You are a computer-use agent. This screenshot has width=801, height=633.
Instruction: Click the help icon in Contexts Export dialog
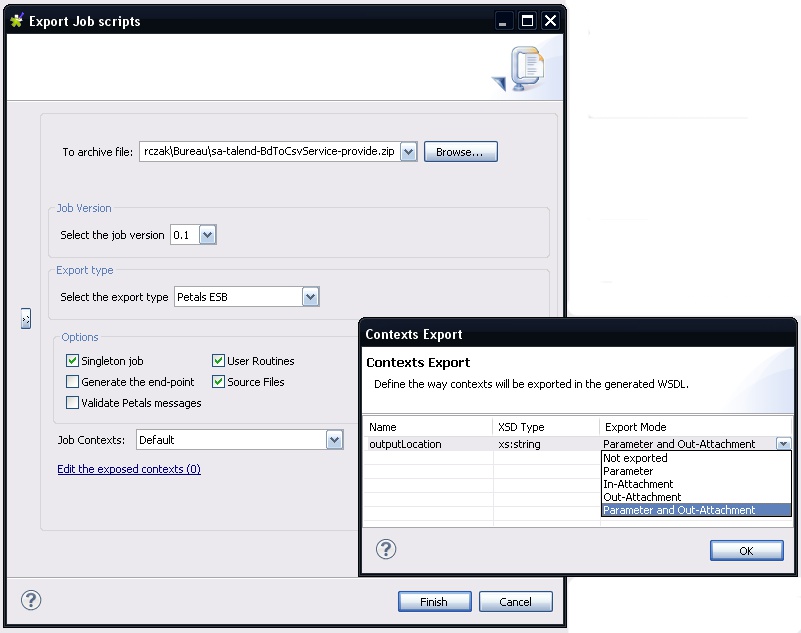click(385, 549)
